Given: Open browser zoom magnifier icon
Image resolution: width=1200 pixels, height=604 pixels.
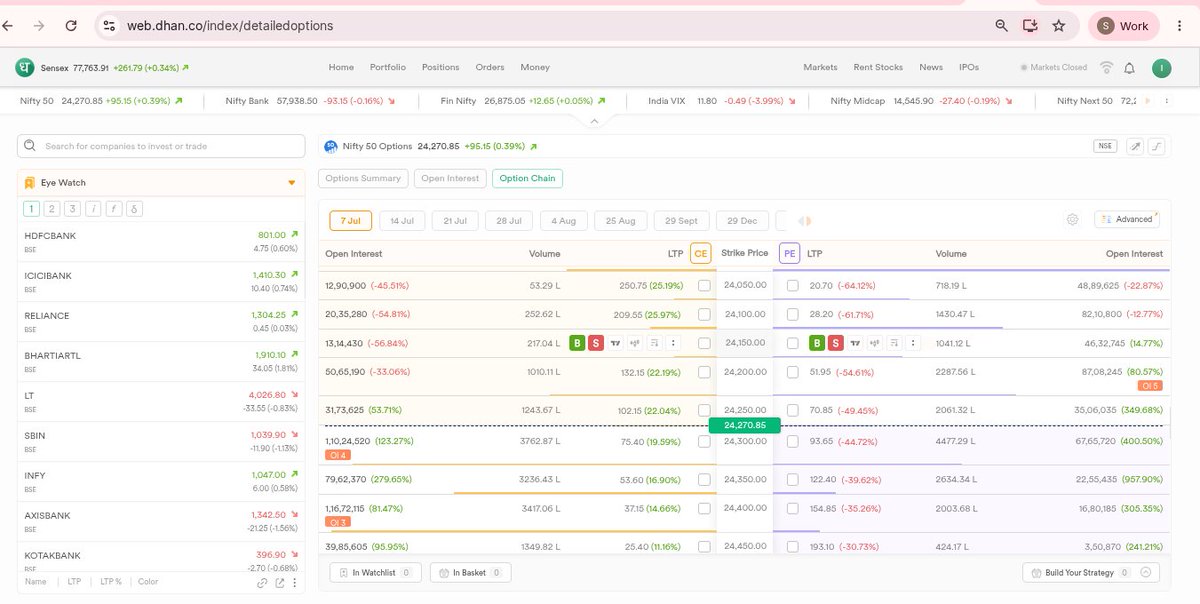Looking at the screenshot, I should pyautogui.click(x=1002, y=26).
